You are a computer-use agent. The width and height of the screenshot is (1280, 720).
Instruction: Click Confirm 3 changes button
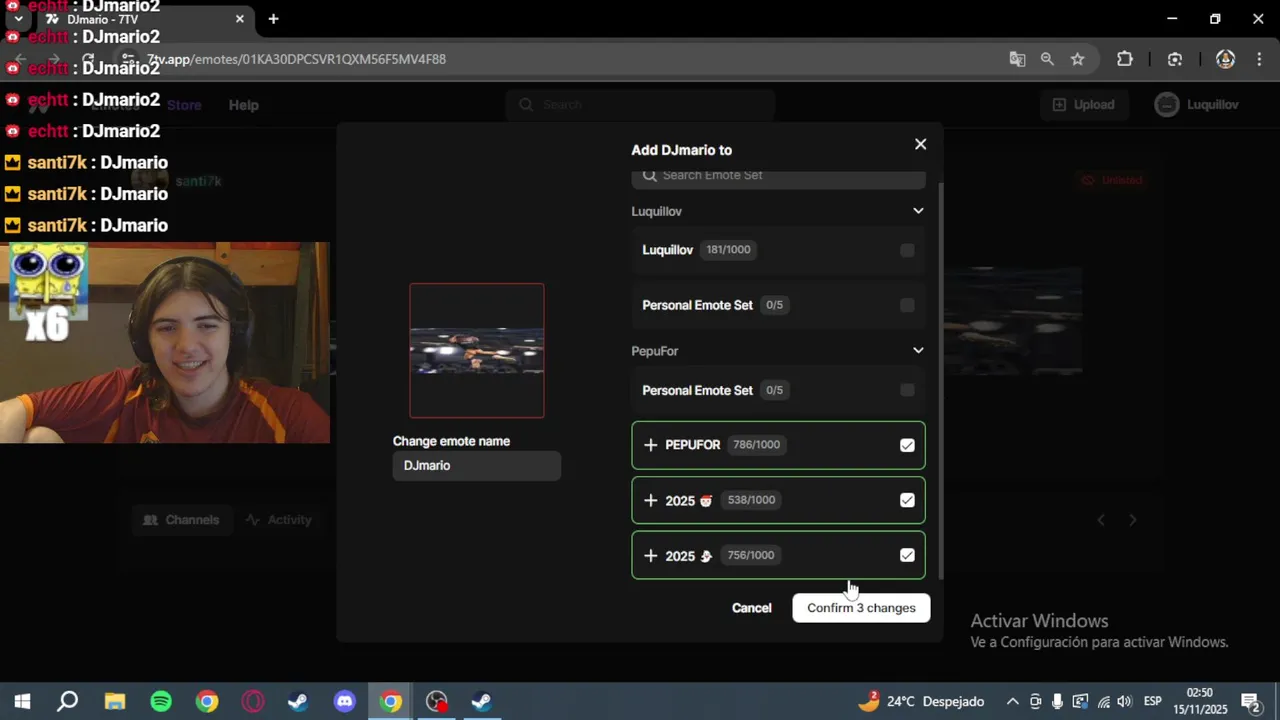pos(861,608)
